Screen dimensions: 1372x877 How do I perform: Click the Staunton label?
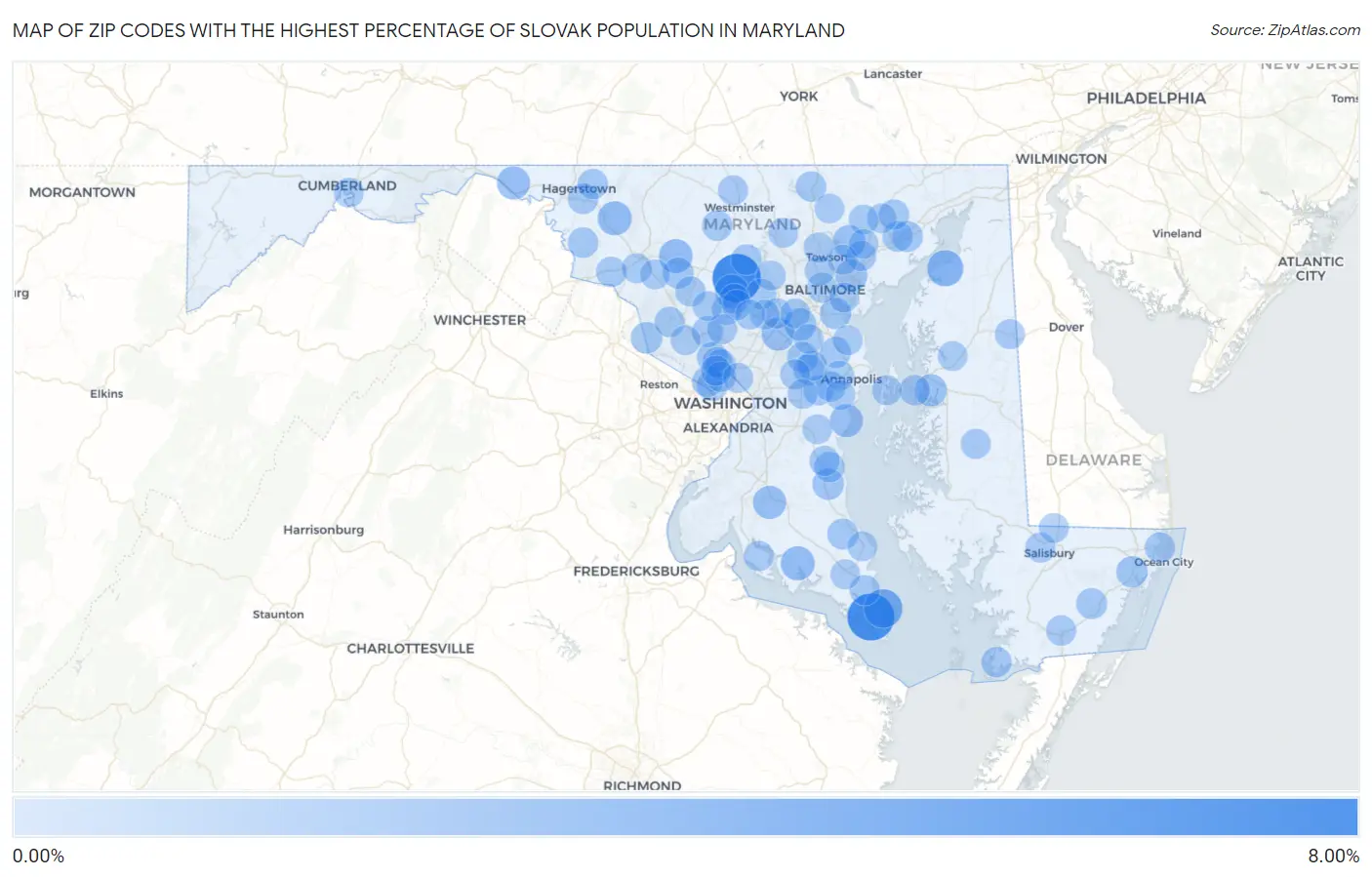pyautogui.click(x=278, y=615)
